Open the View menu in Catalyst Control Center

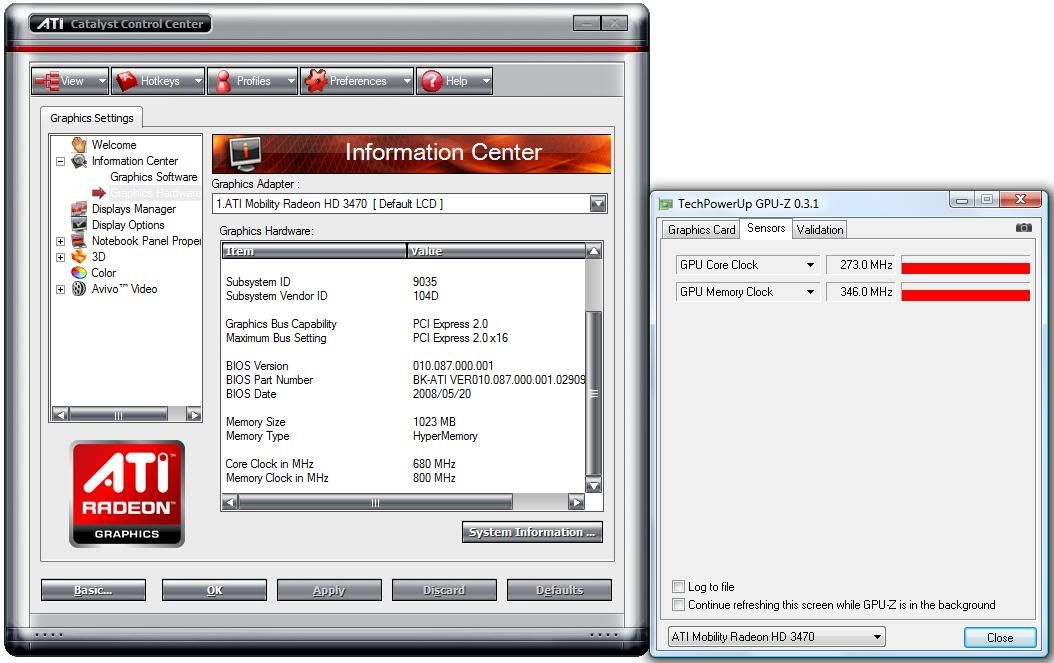tap(70, 81)
